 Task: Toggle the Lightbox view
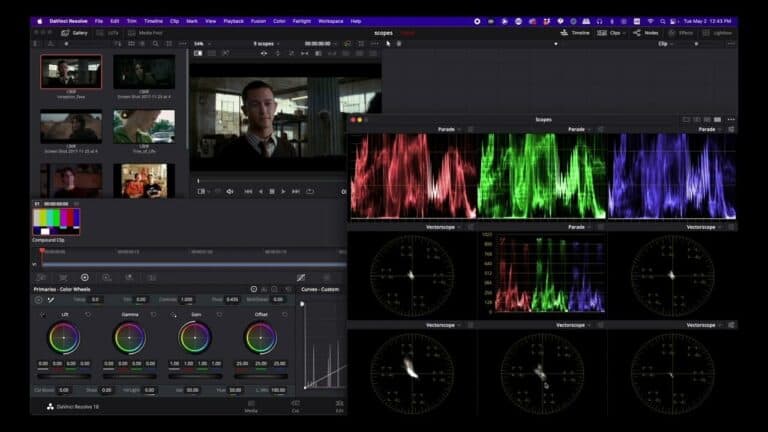[716, 32]
